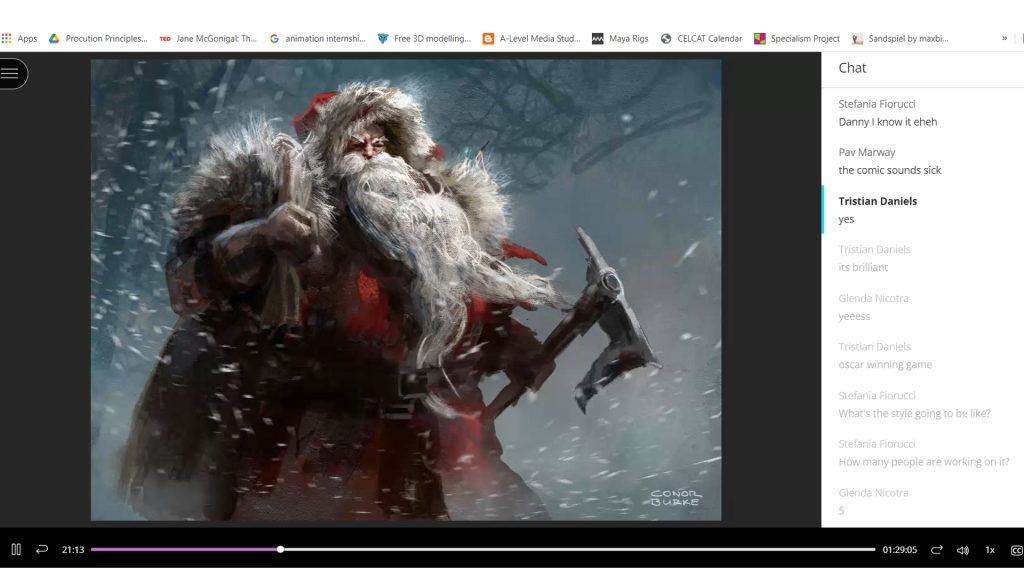
Task: Expand the bookmarks overflow chevron
Action: [x=1004, y=39]
